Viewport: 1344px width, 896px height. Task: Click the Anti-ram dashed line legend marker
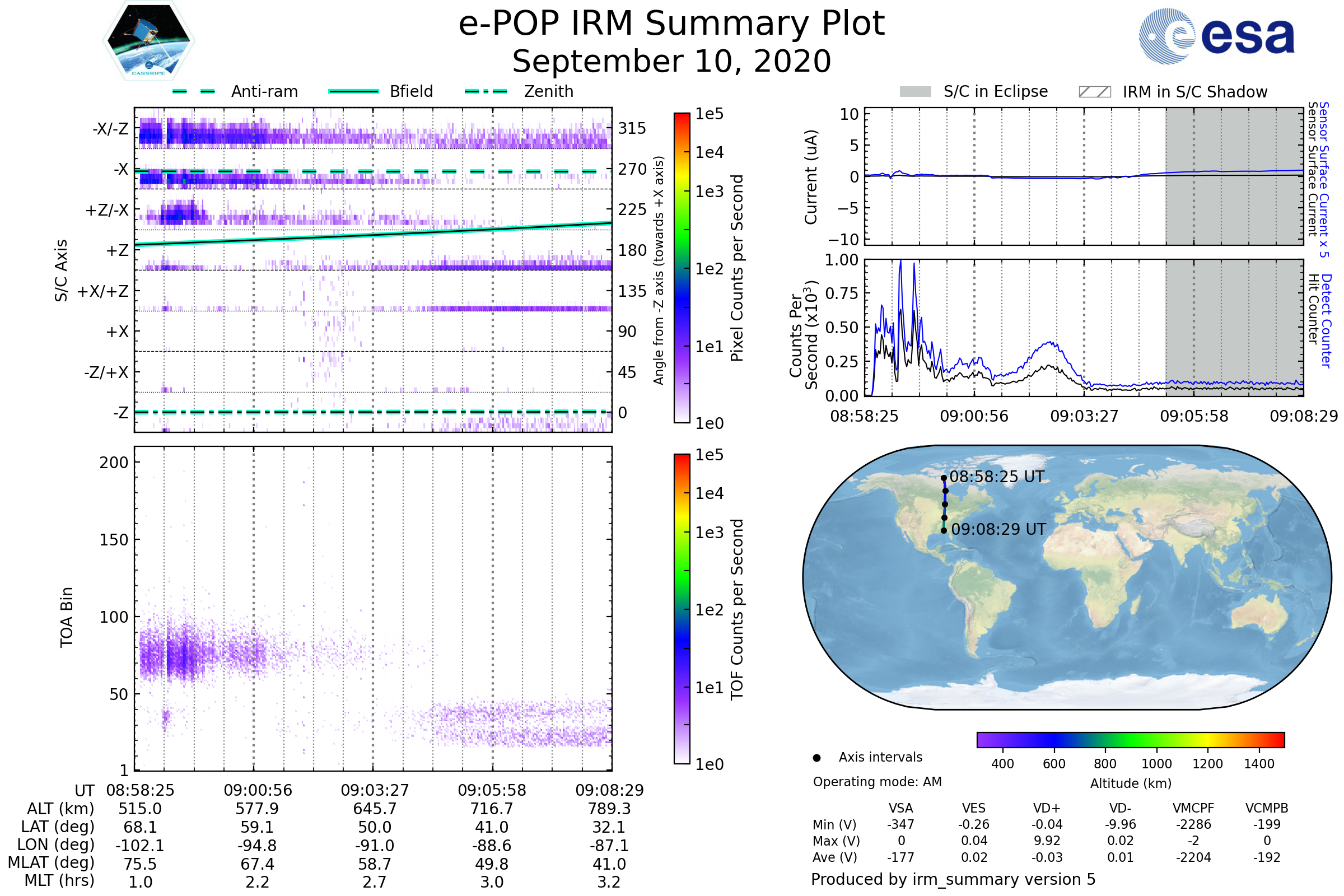tap(194, 91)
